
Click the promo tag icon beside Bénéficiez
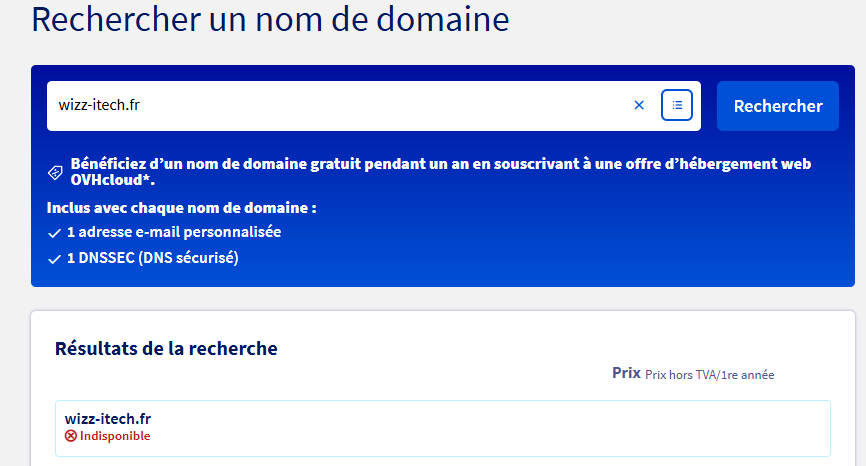[x=55, y=172]
